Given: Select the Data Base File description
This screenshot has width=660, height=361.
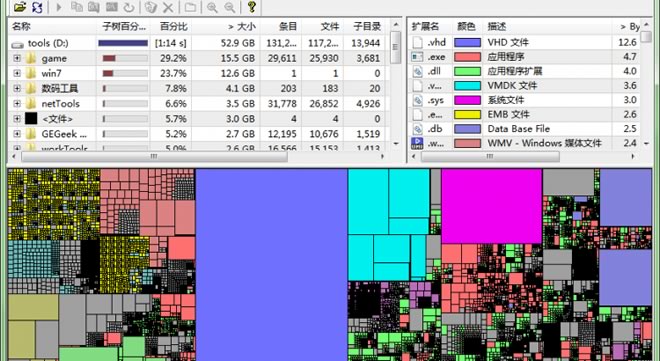Looking at the screenshot, I should pyautogui.click(x=519, y=129).
